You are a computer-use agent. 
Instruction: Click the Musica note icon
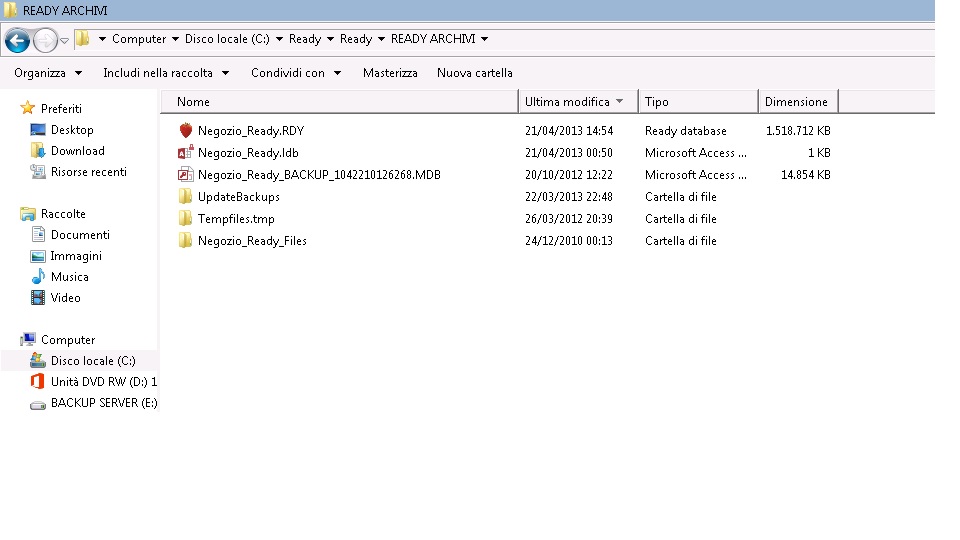(x=38, y=277)
